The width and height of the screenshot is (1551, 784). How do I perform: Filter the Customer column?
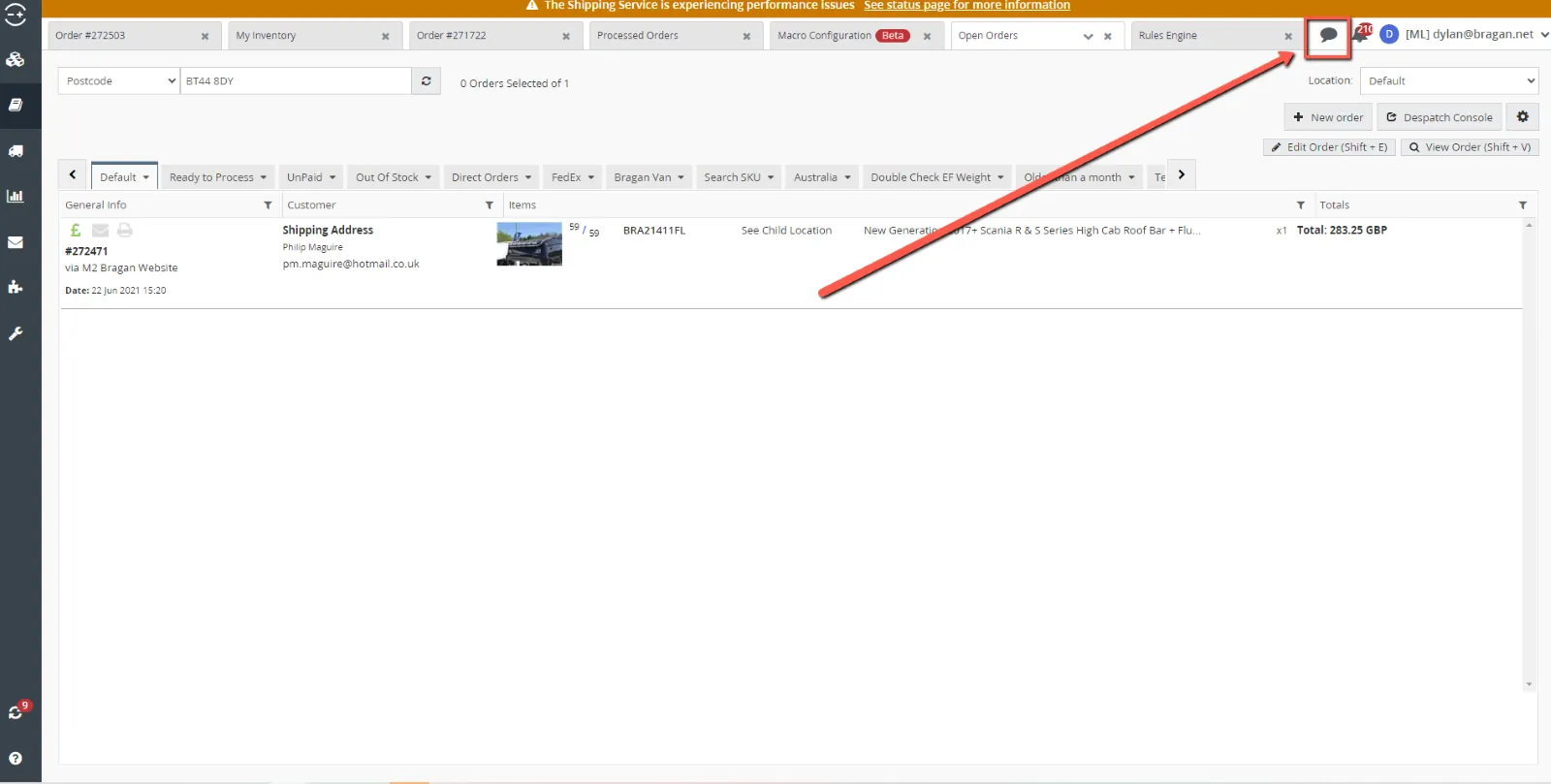click(490, 205)
